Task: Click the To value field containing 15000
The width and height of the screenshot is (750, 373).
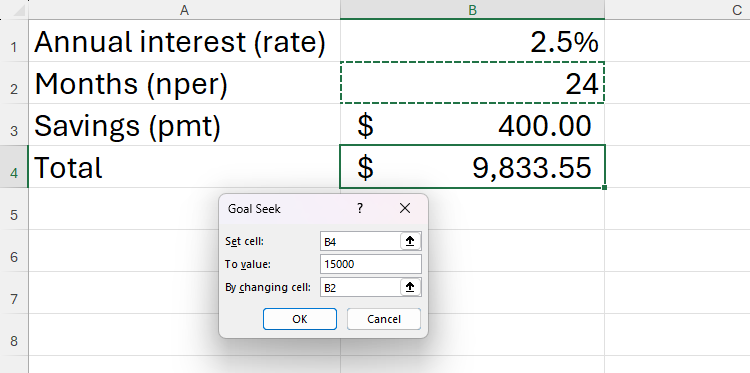Action: (x=371, y=264)
